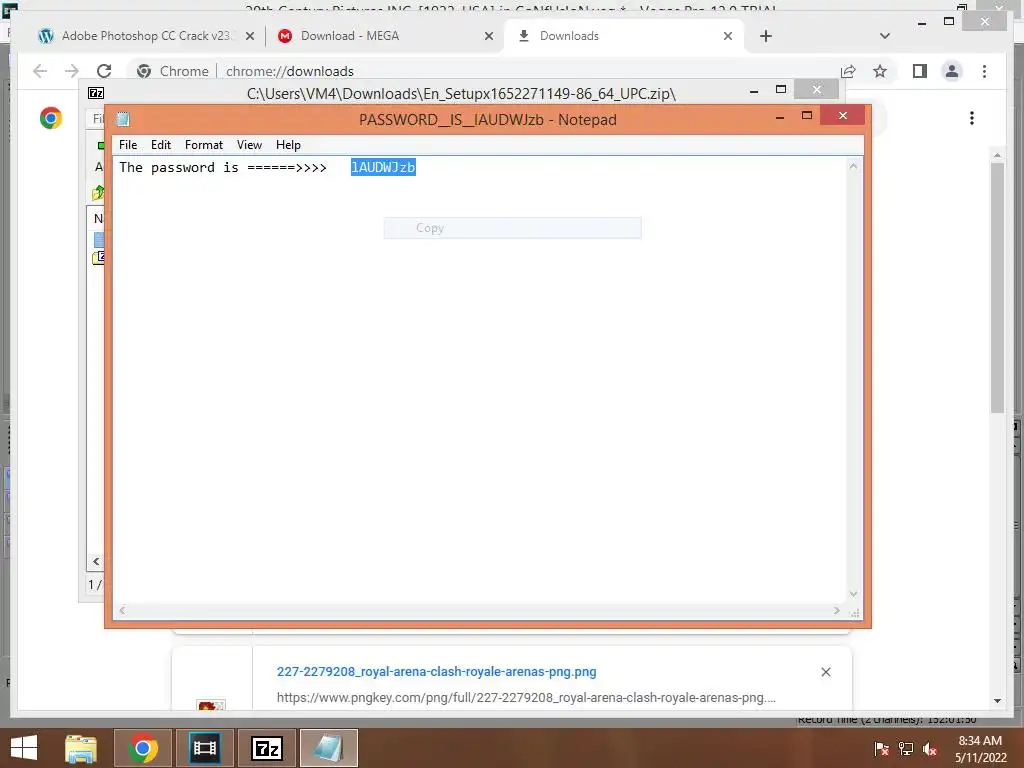Open Chrome from the taskbar
The height and width of the screenshot is (768, 1024).
pos(142,748)
